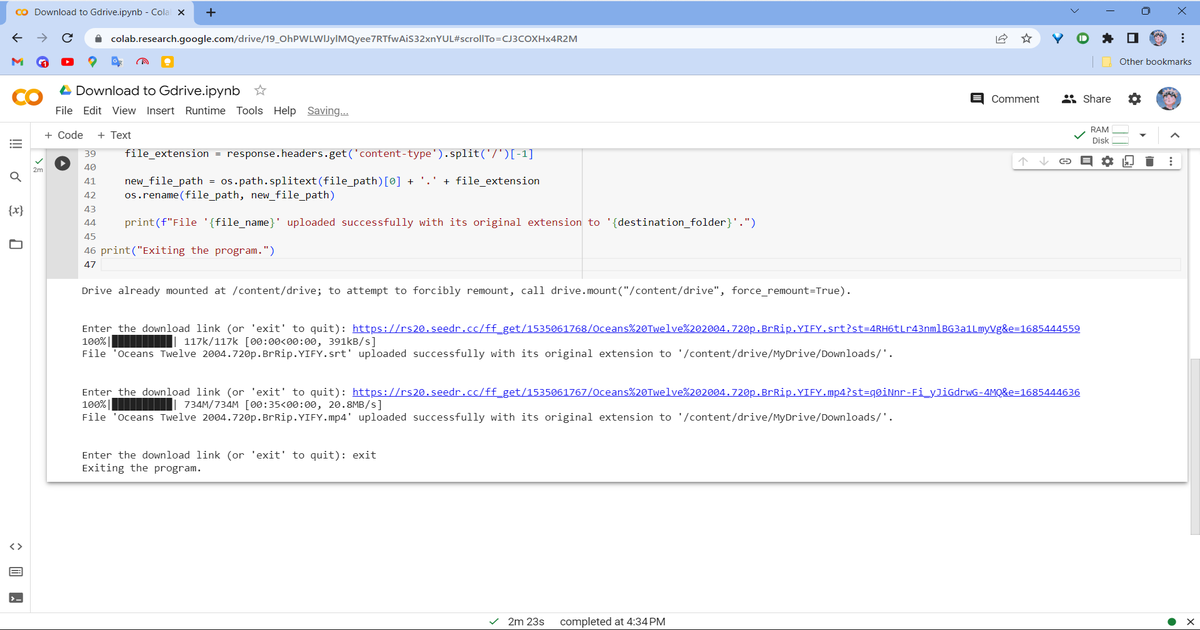Open the Insert menu
This screenshot has height=630, width=1200.
160,111
